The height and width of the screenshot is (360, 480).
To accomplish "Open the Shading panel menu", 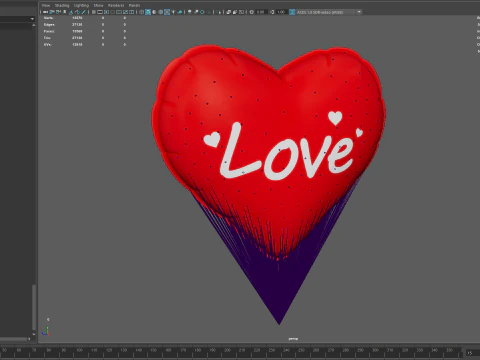I will pos(62,5).
